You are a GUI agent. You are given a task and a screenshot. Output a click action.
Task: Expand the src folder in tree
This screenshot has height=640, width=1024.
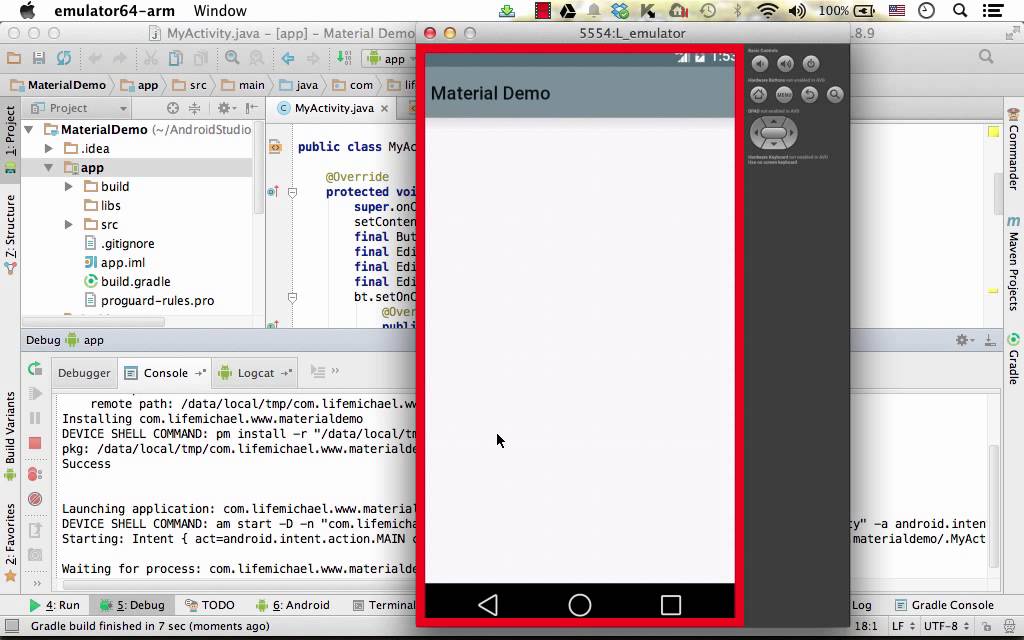pos(69,224)
